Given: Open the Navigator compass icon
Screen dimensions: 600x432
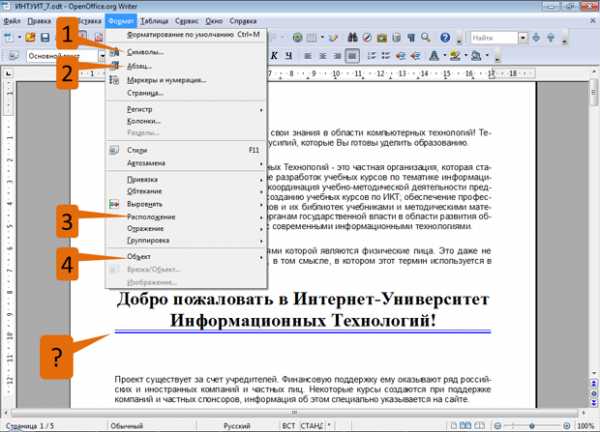Looking at the screenshot, I should 367,37.
